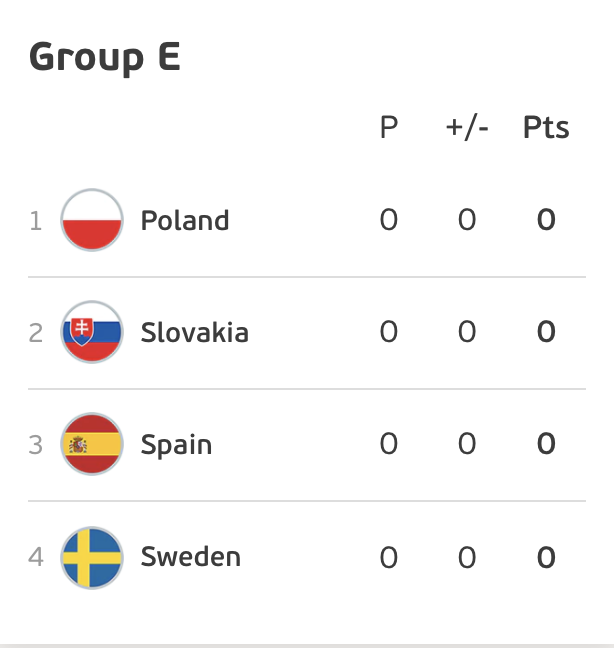The image size is (614, 648).
Task: Click the Poland flag icon
Action: (92, 220)
